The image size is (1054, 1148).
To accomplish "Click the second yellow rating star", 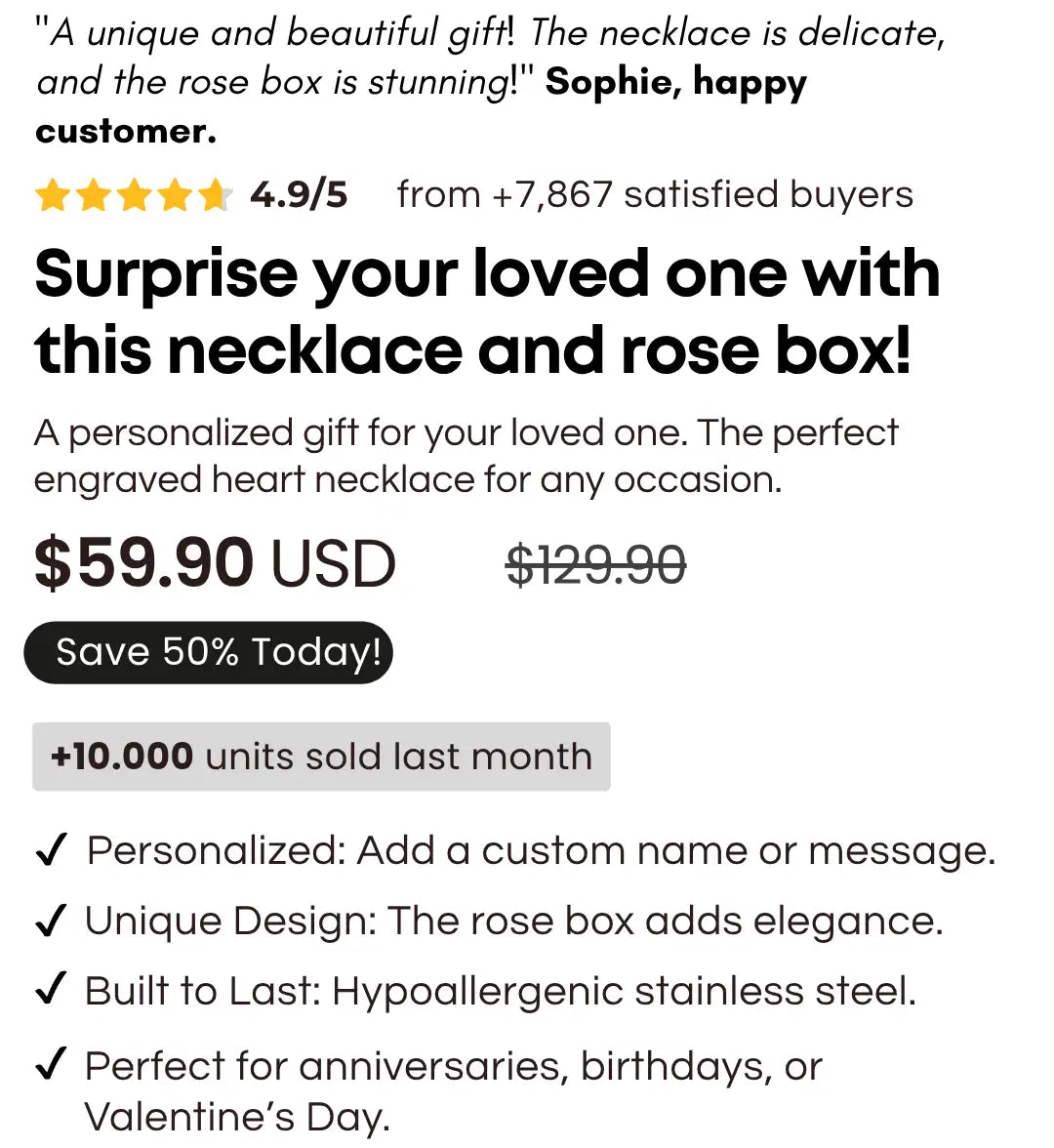I will click(93, 196).
